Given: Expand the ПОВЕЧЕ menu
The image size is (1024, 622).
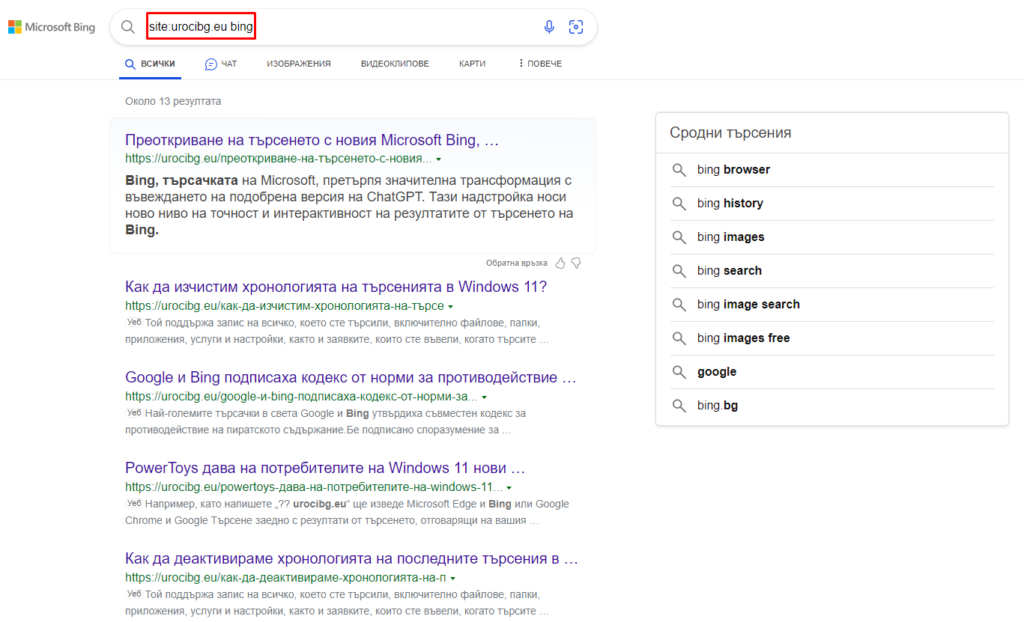Looking at the screenshot, I should point(540,63).
